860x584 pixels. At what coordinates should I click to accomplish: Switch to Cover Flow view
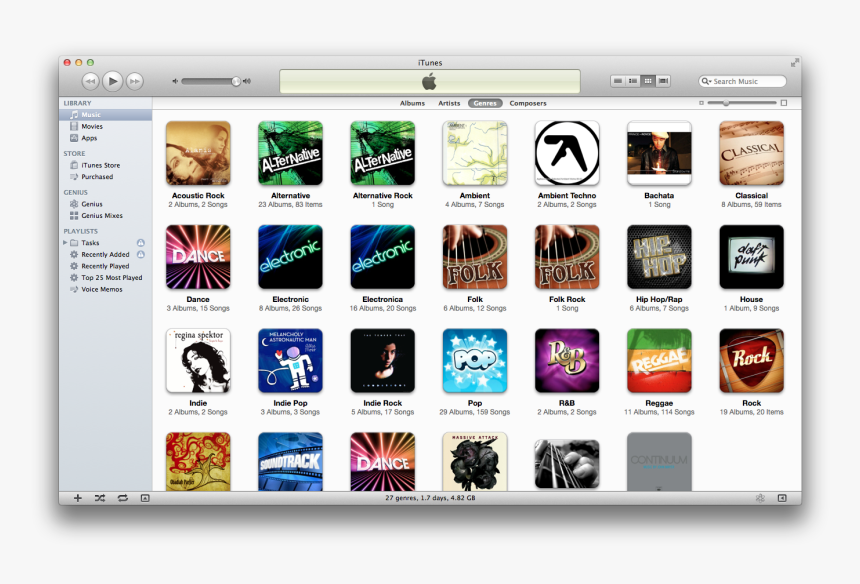tap(663, 81)
